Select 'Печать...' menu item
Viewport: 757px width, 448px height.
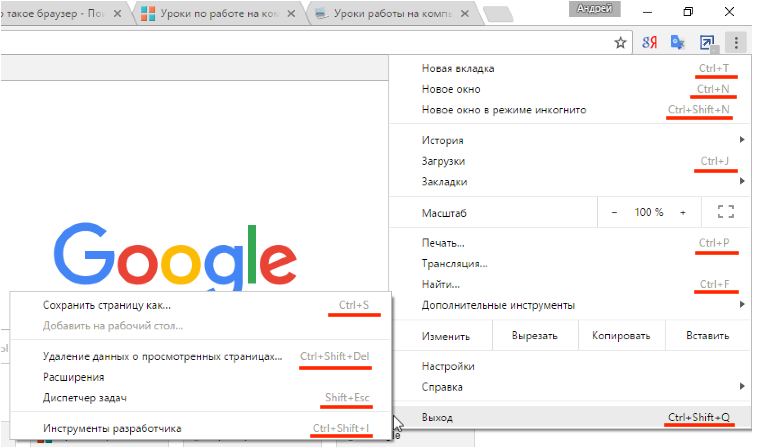[570, 243]
